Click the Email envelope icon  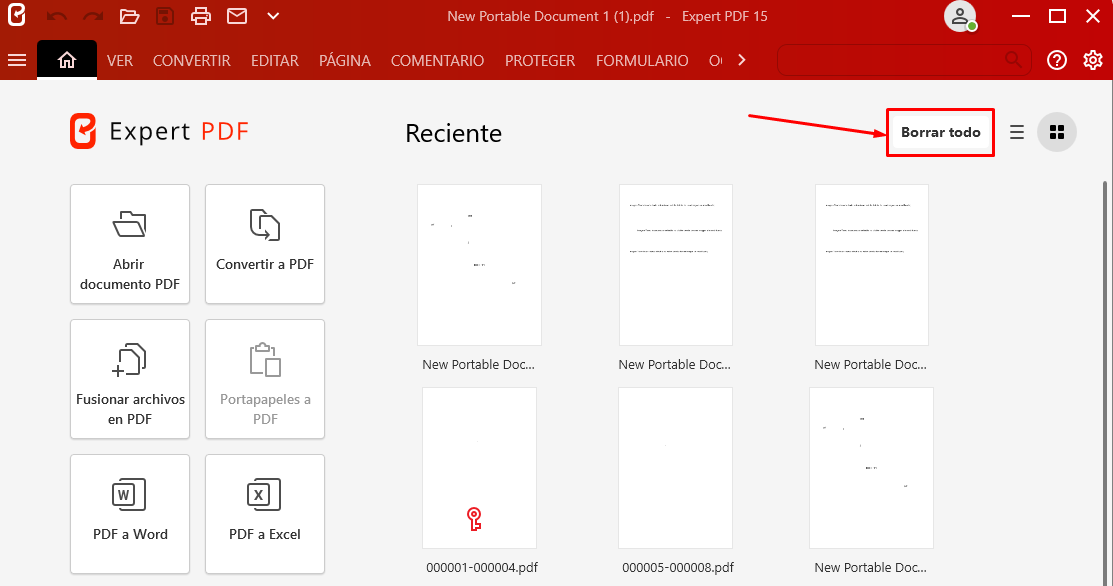point(237,16)
